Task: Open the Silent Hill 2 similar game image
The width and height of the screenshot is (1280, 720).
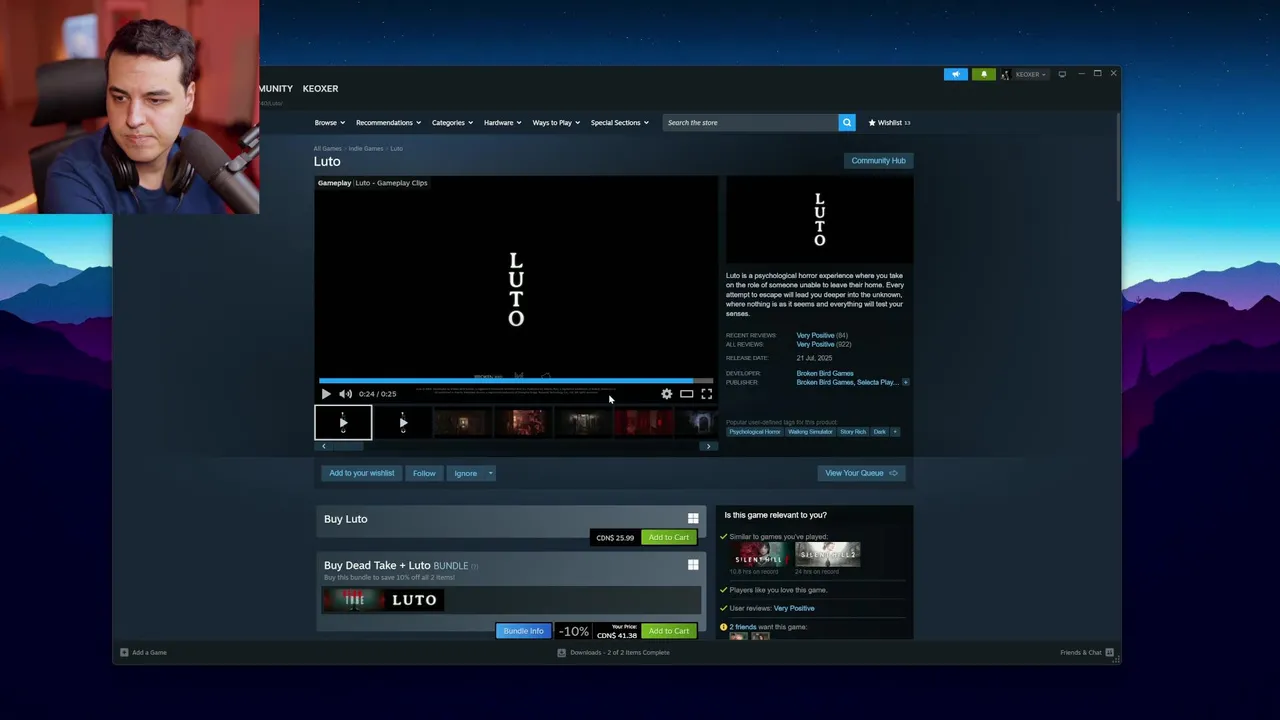Action: click(x=828, y=554)
